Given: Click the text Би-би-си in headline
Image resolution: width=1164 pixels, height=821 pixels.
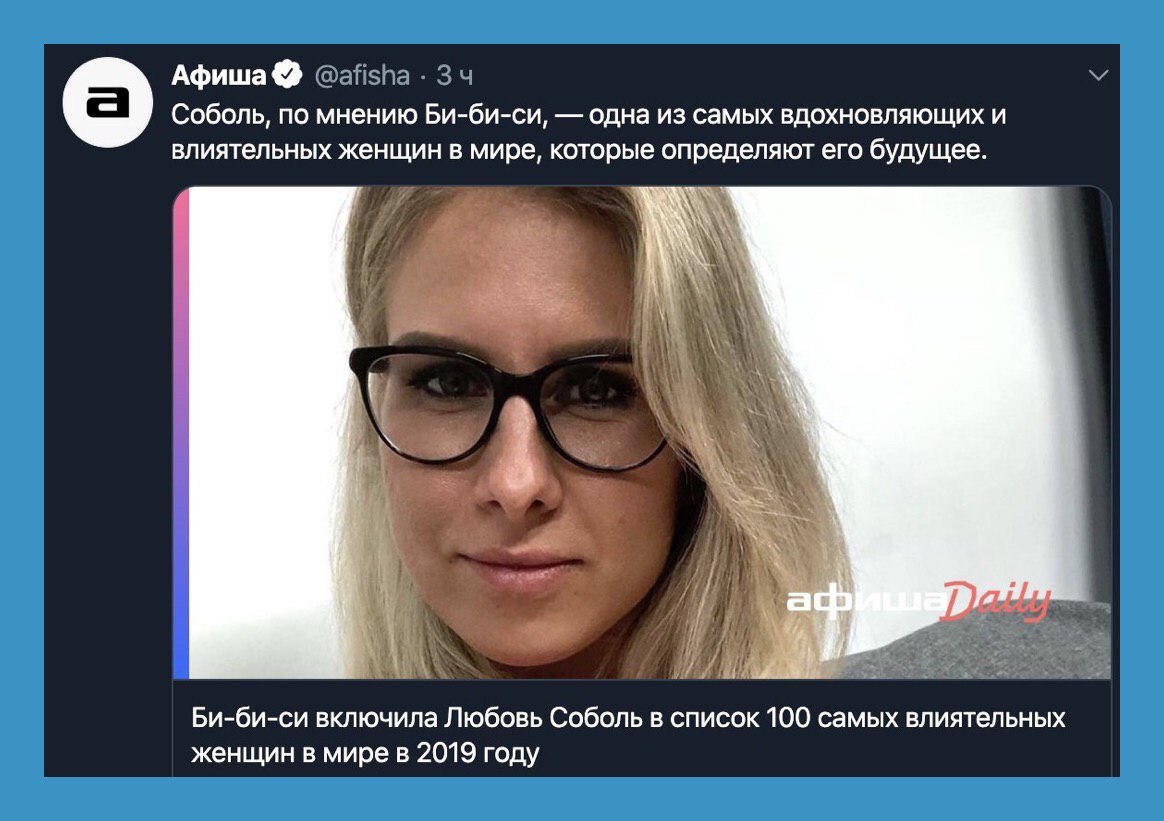Looking at the screenshot, I should click(x=249, y=718).
